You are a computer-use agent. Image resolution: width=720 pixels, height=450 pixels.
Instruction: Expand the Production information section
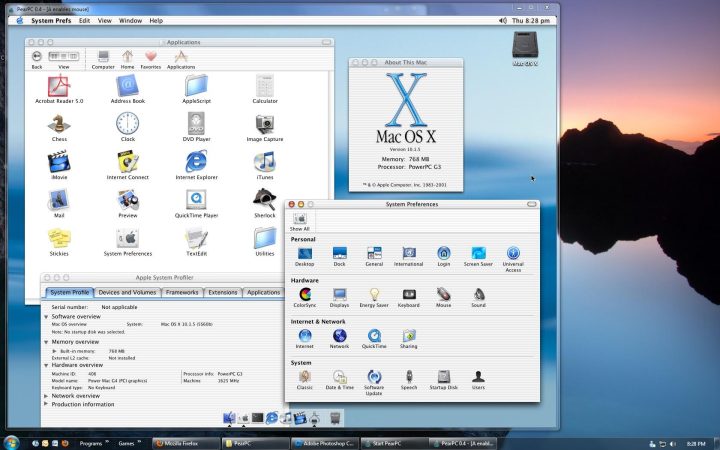tap(46, 404)
